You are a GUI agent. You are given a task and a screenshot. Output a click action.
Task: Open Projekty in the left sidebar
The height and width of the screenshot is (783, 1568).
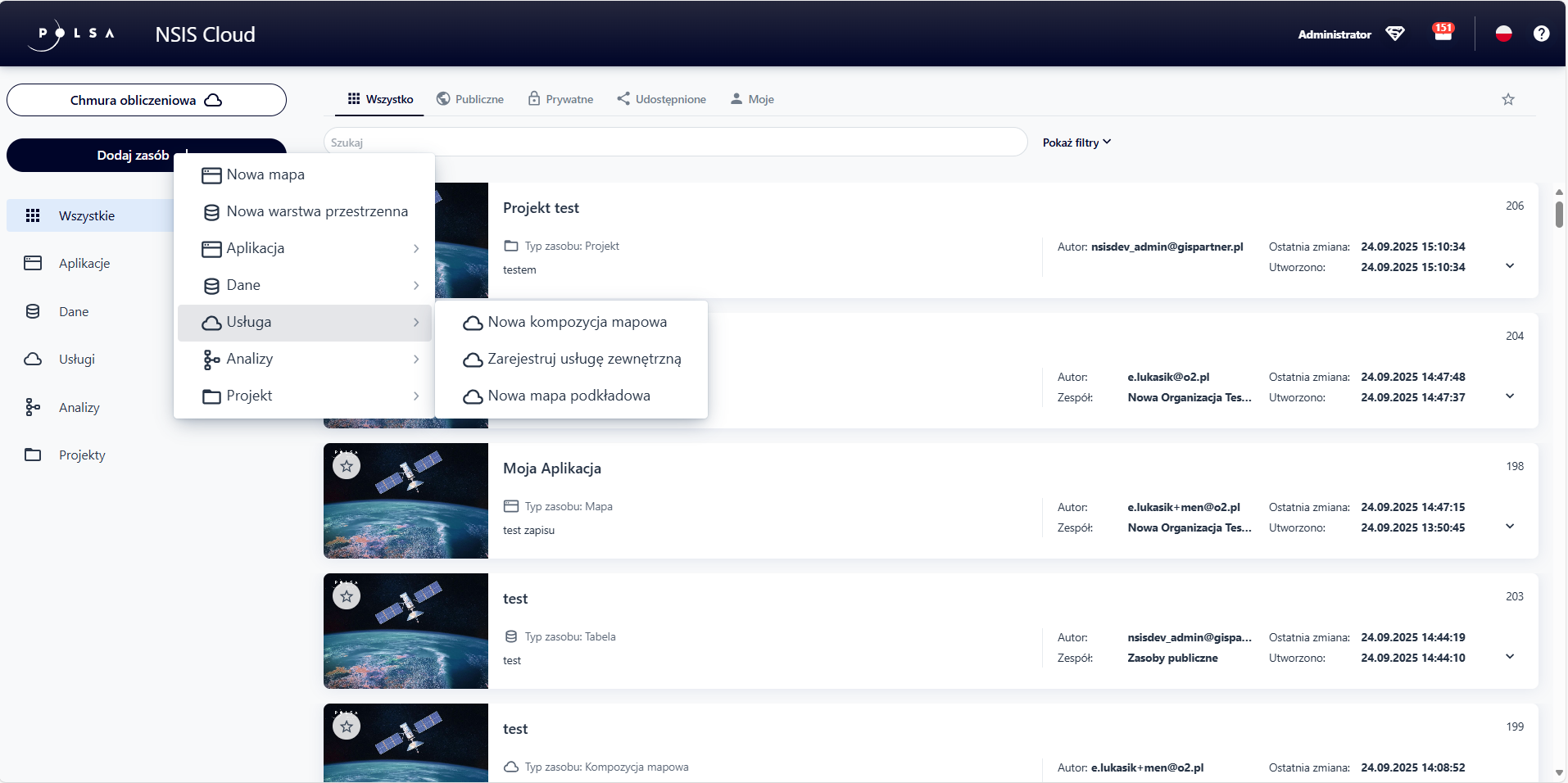[81, 455]
